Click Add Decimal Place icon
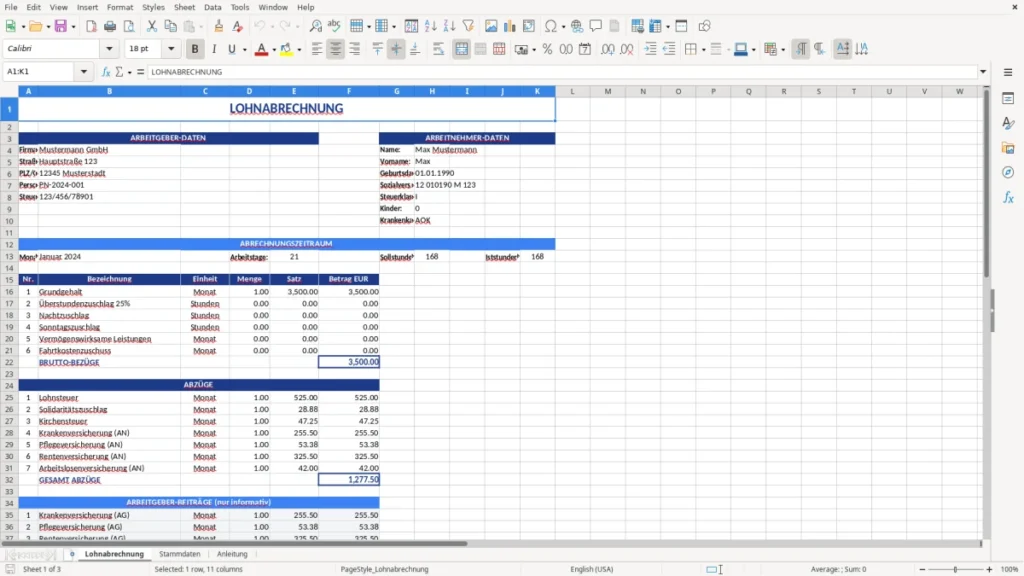 [x=608, y=49]
